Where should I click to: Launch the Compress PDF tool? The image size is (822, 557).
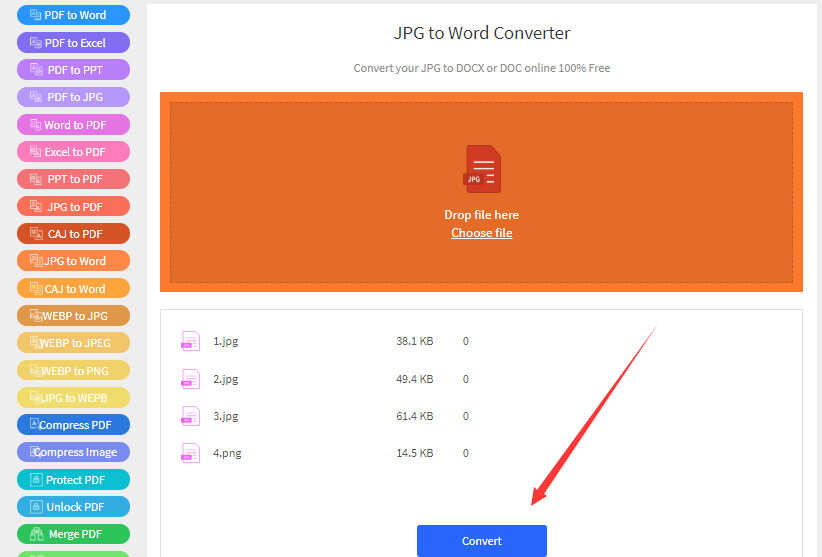73,425
